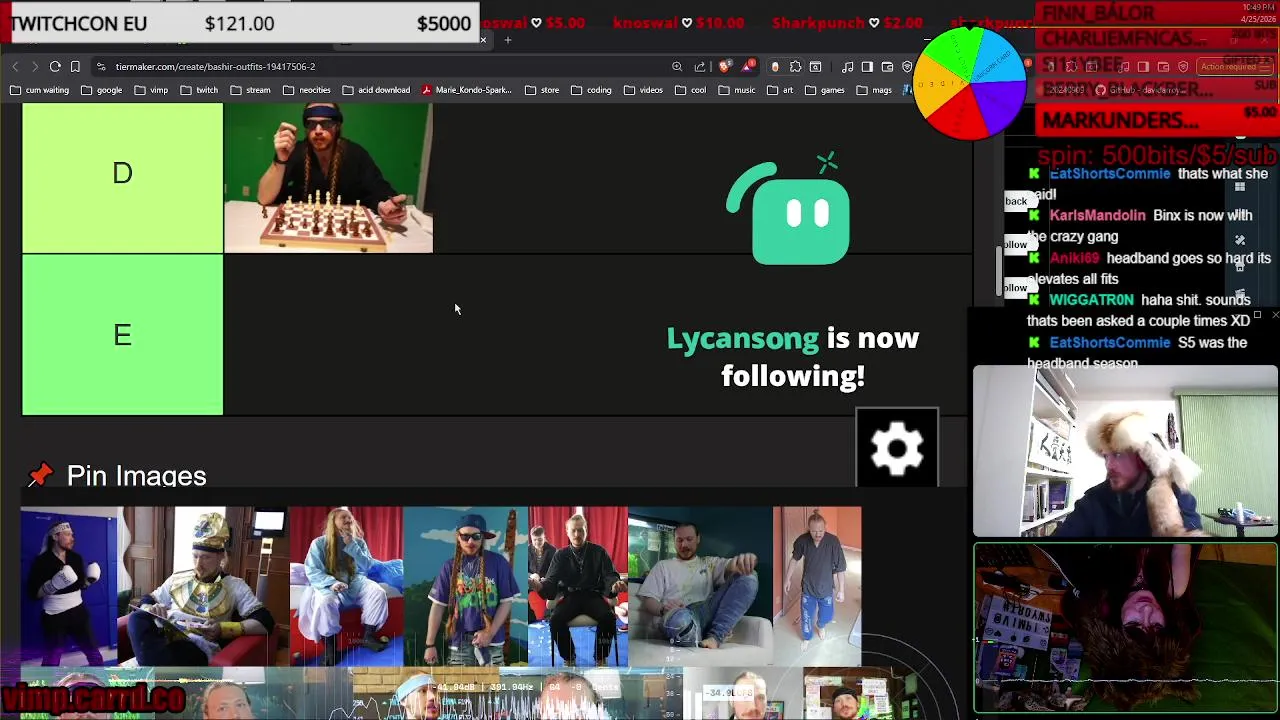Select the chess board image in D tier
The height and width of the screenshot is (720, 1280).
(x=329, y=177)
